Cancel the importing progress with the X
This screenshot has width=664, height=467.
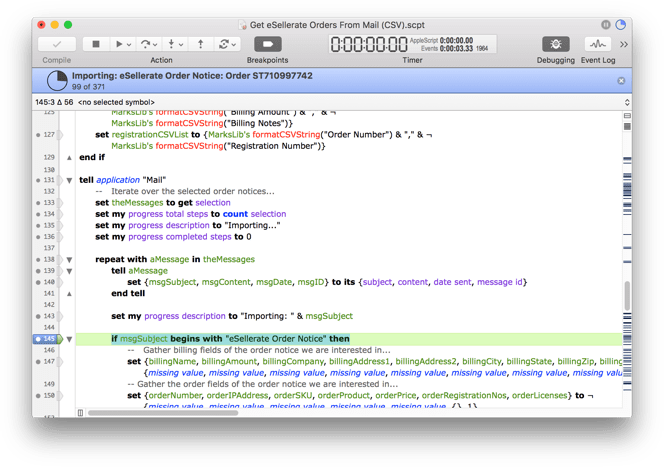[x=621, y=80]
